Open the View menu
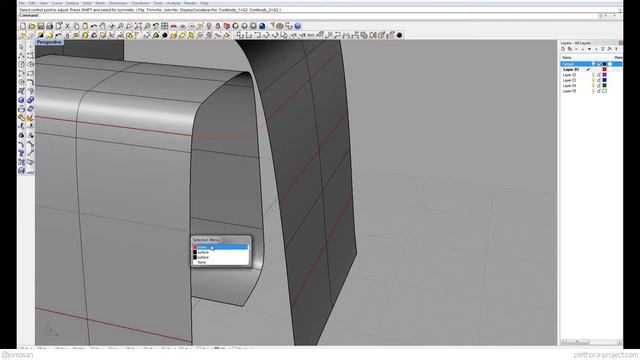 44,3
